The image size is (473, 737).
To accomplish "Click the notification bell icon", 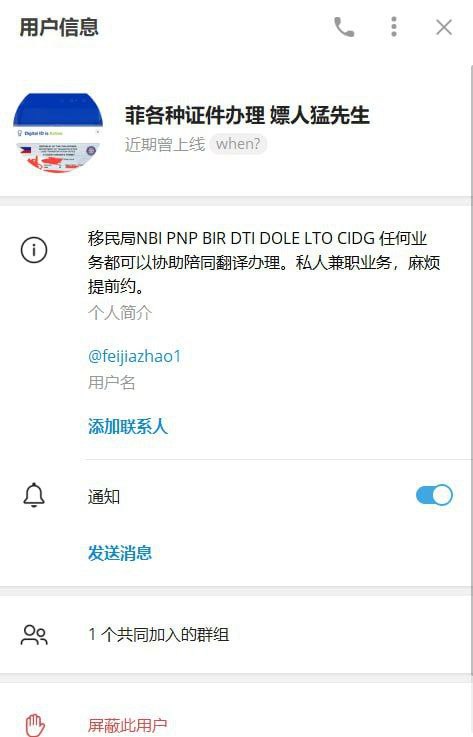I will point(34,495).
